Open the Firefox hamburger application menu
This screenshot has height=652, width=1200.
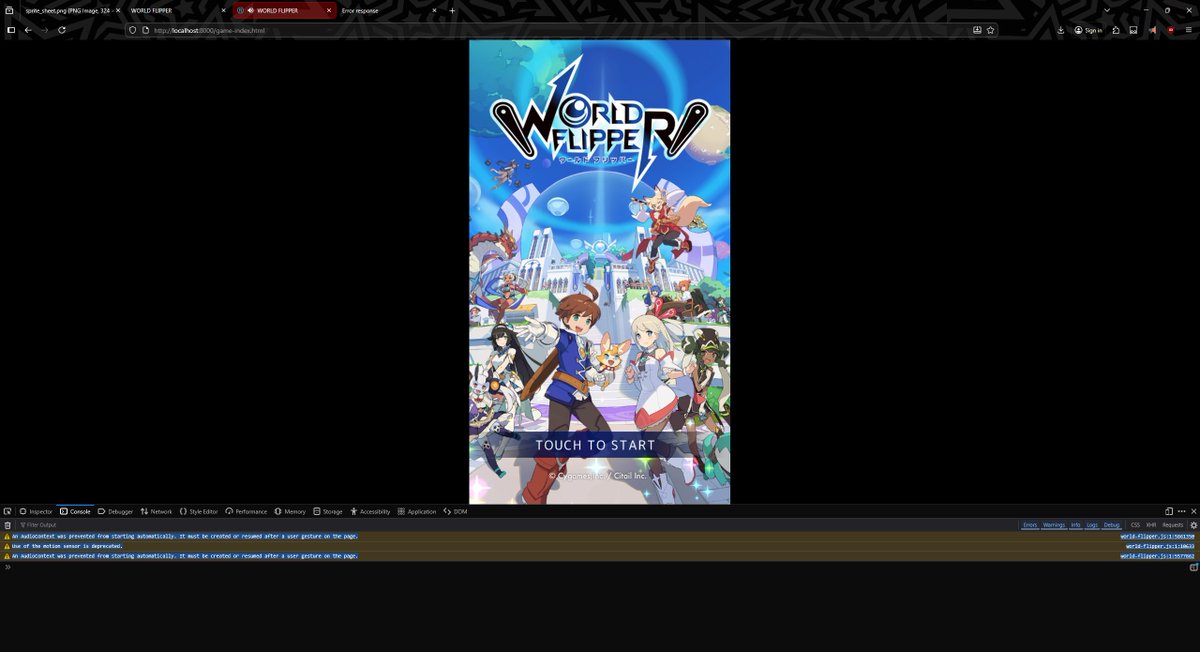1189,30
